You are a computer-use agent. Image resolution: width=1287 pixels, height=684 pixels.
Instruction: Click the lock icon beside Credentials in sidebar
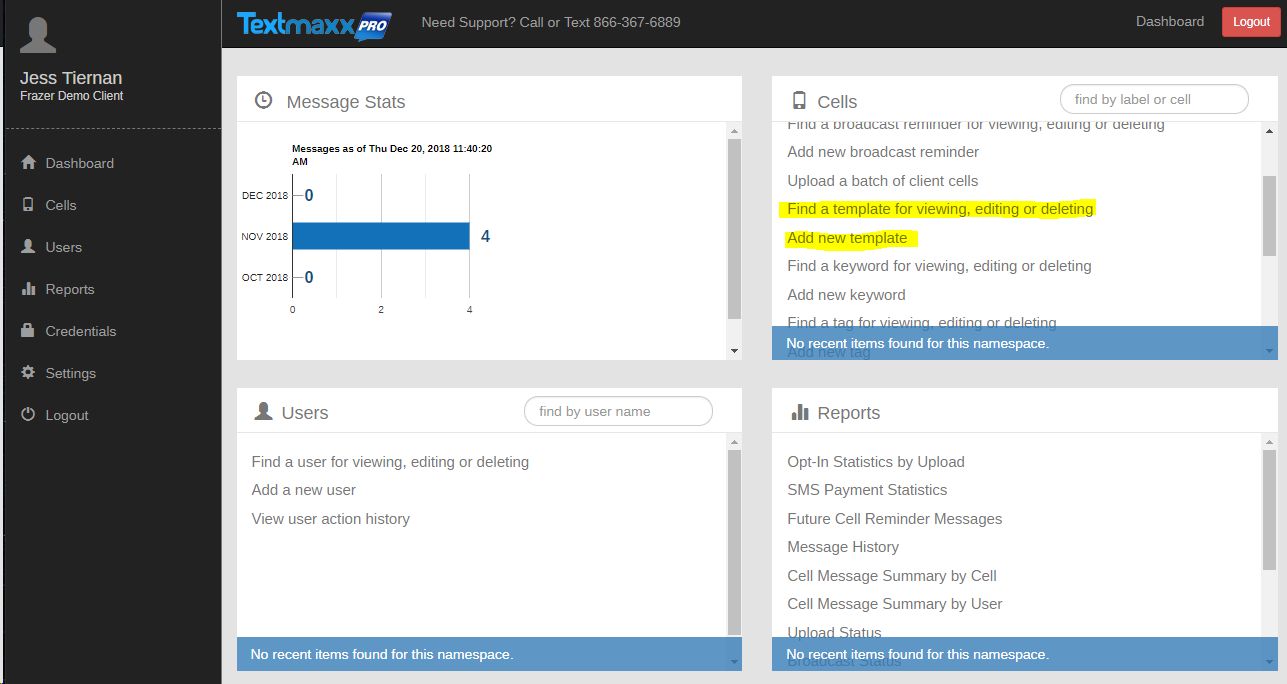pyautogui.click(x=28, y=331)
